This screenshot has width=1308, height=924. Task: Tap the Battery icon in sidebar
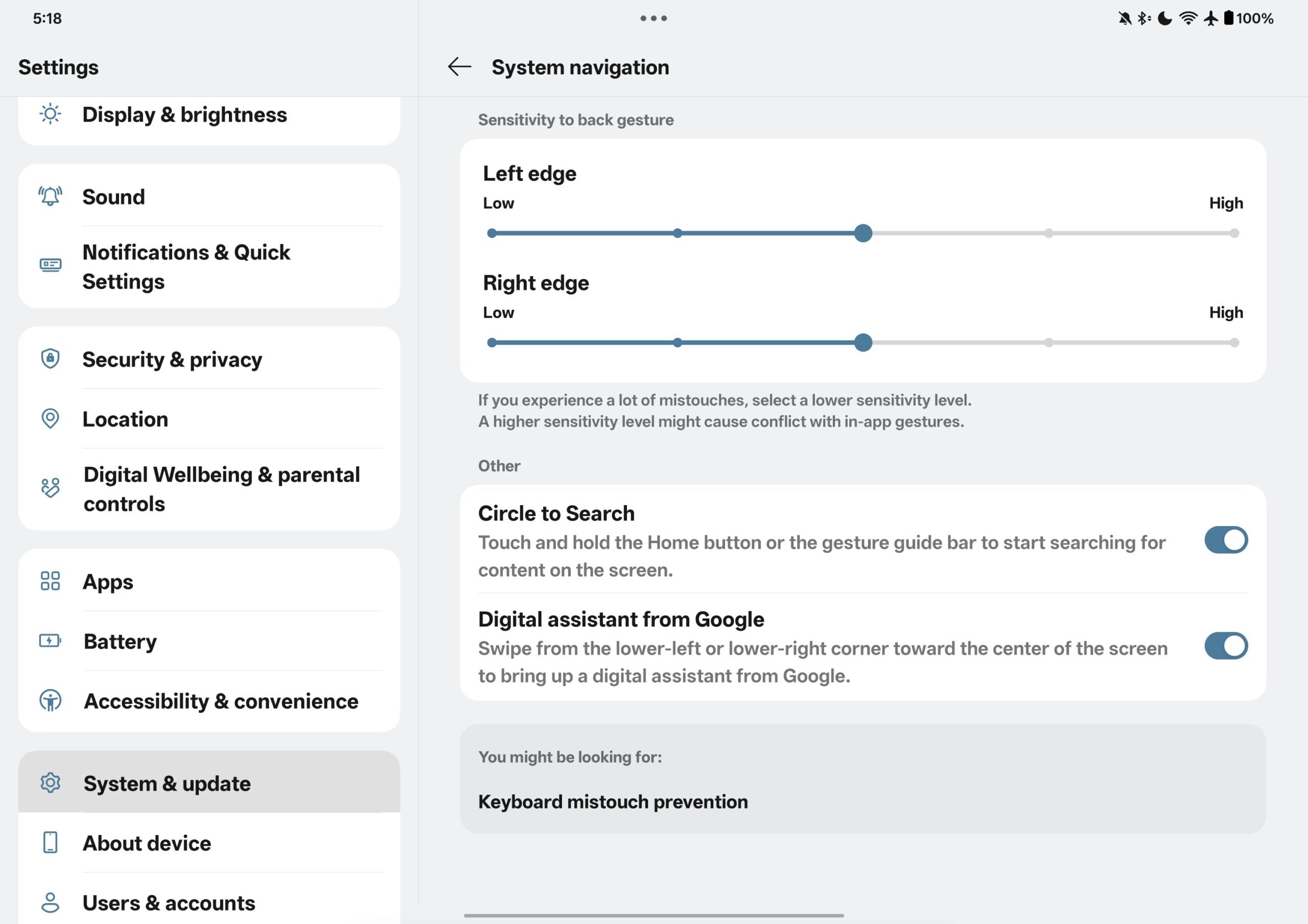50,641
